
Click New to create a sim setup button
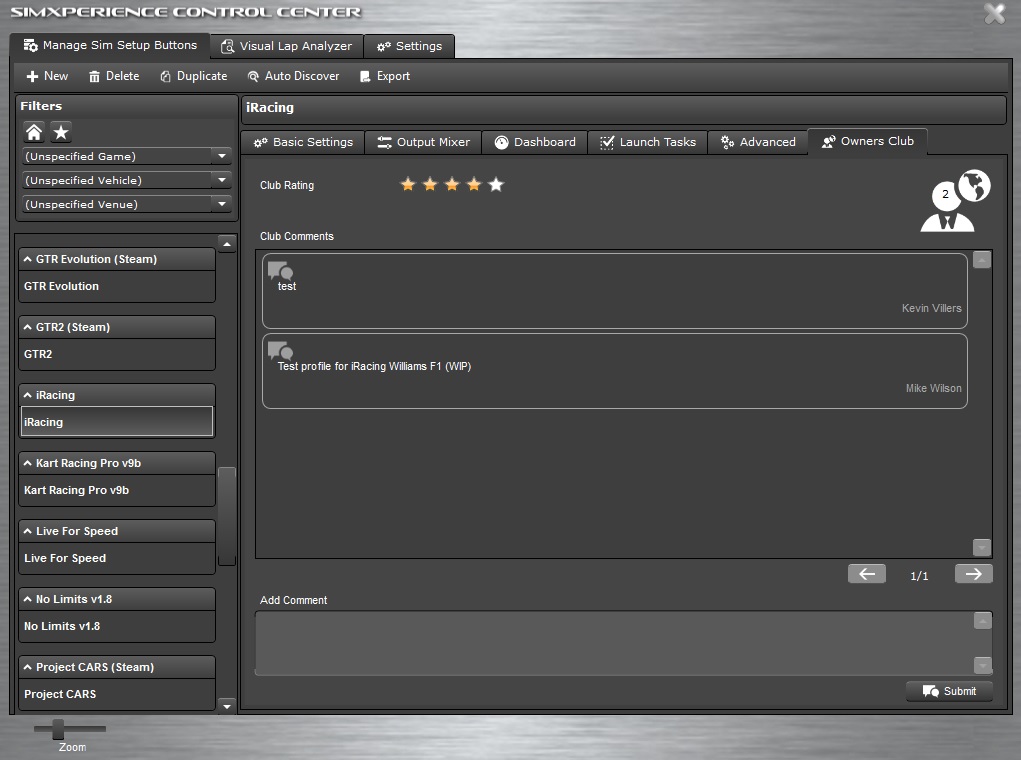point(47,76)
